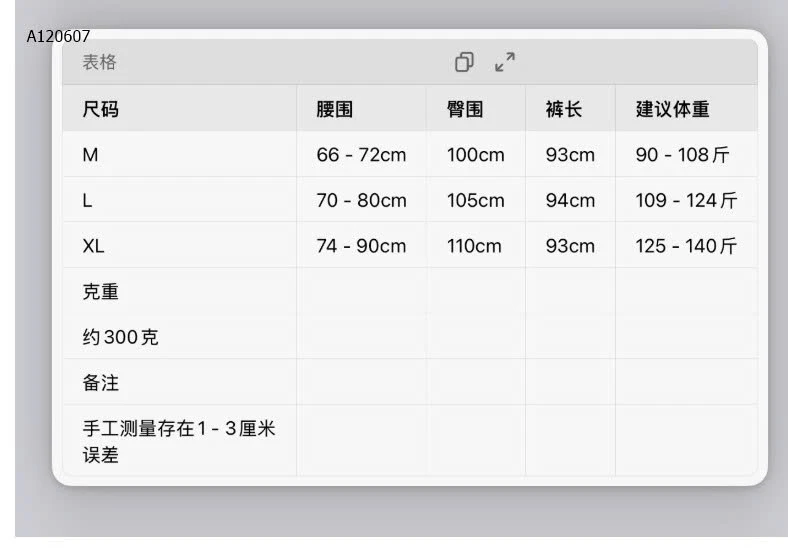The image size is (788, 548).
Task: Click the 约300克 cell
Action: point(120,337)
